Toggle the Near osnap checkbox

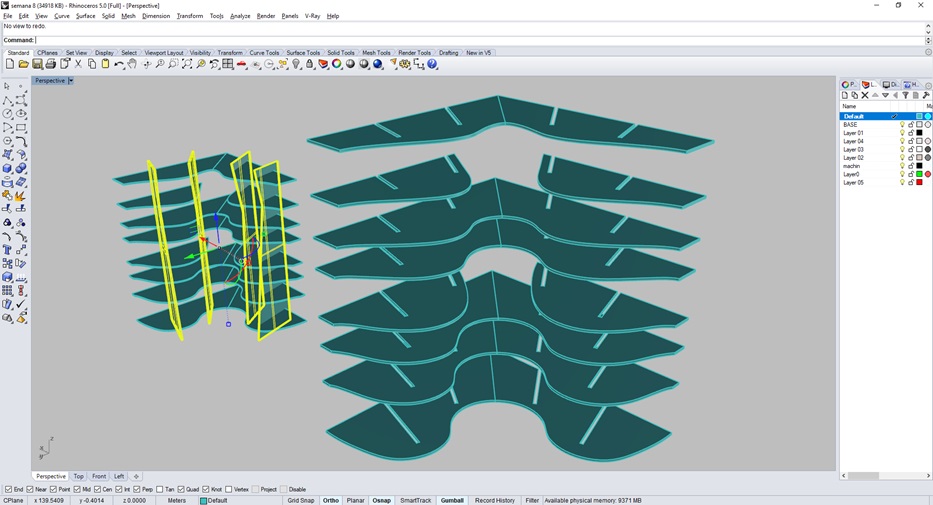[30, 490]
